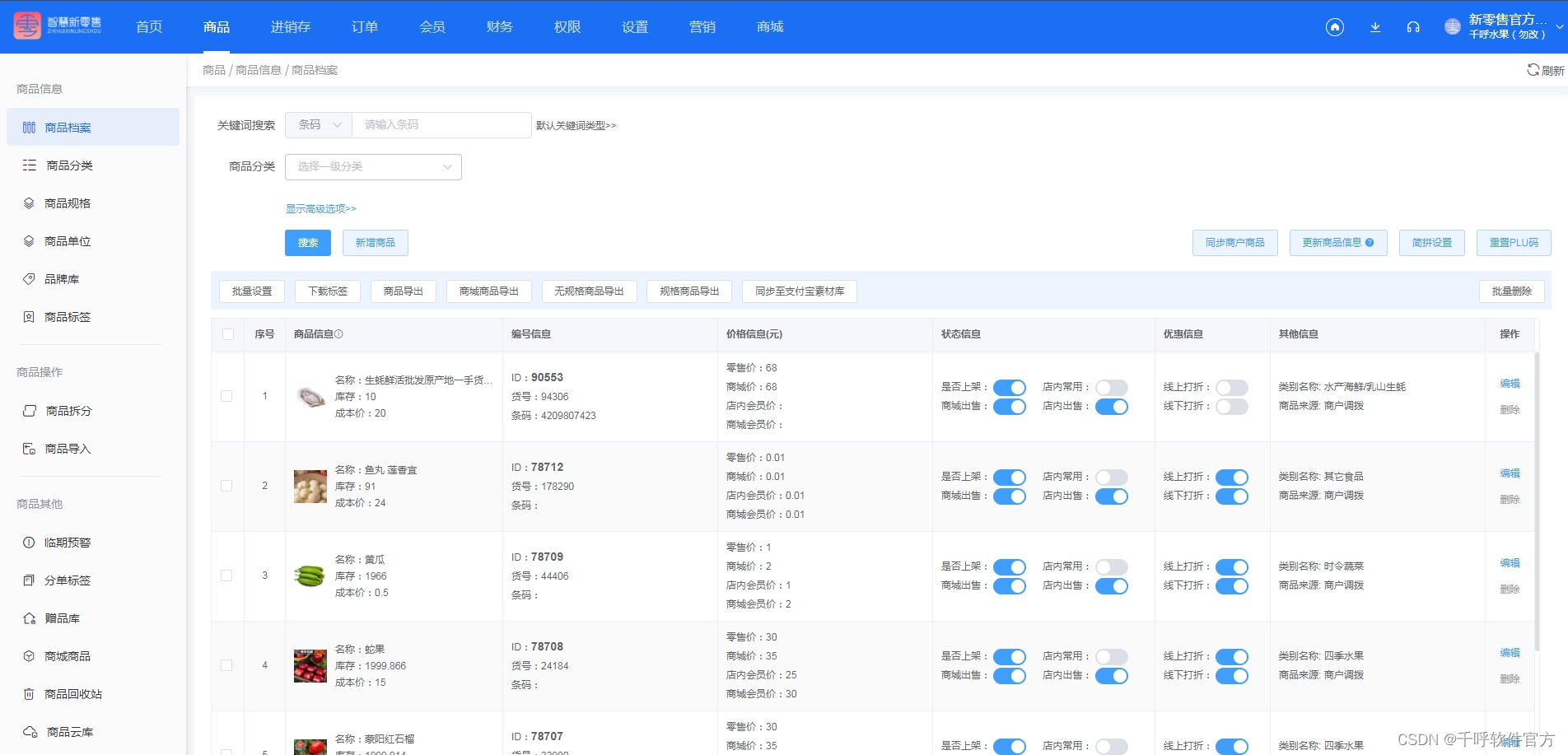
Task: Click the 赠品库 sidebar icon
Action: tap(30, 618)
